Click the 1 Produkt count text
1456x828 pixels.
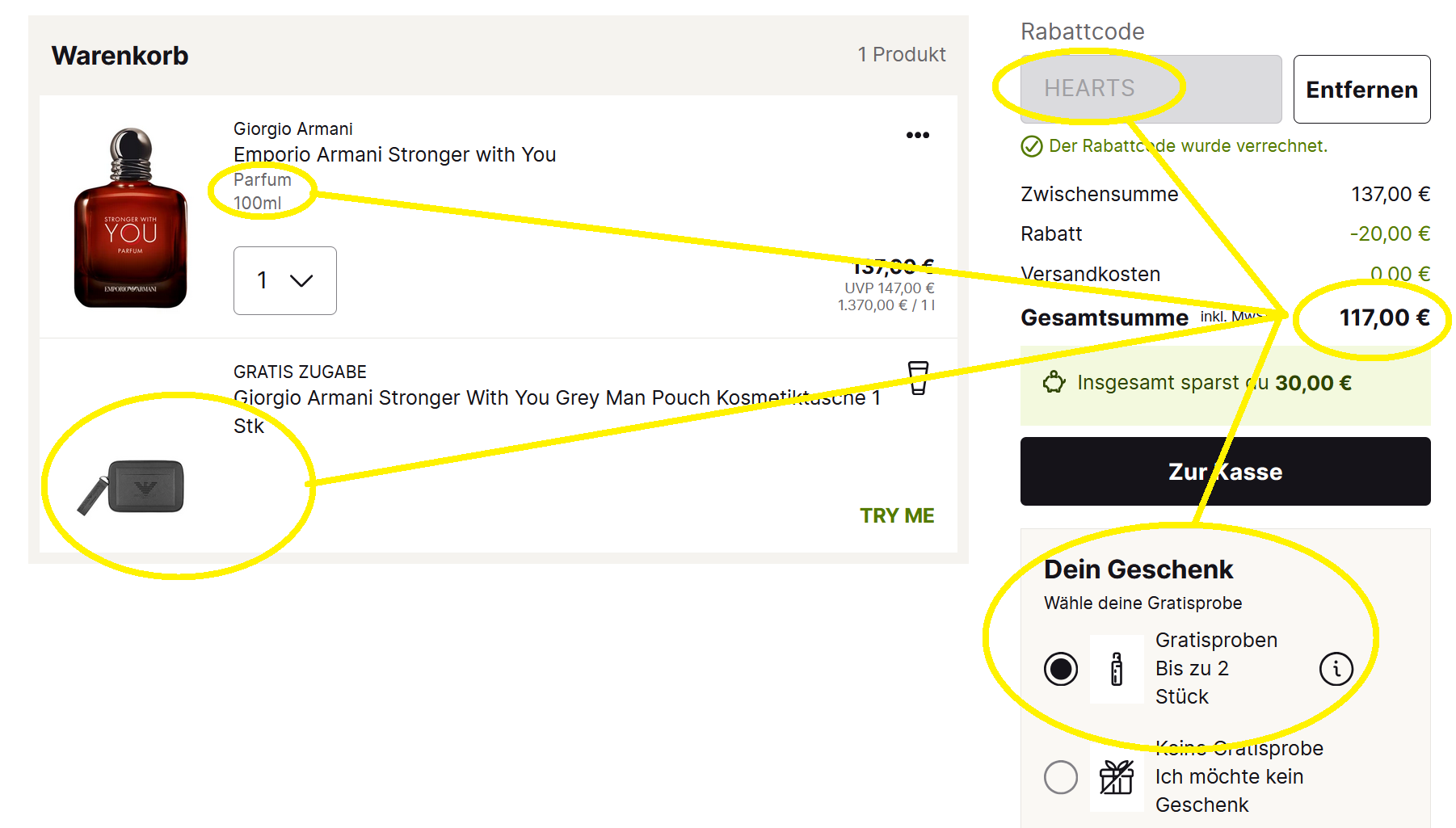click(902, 54)
